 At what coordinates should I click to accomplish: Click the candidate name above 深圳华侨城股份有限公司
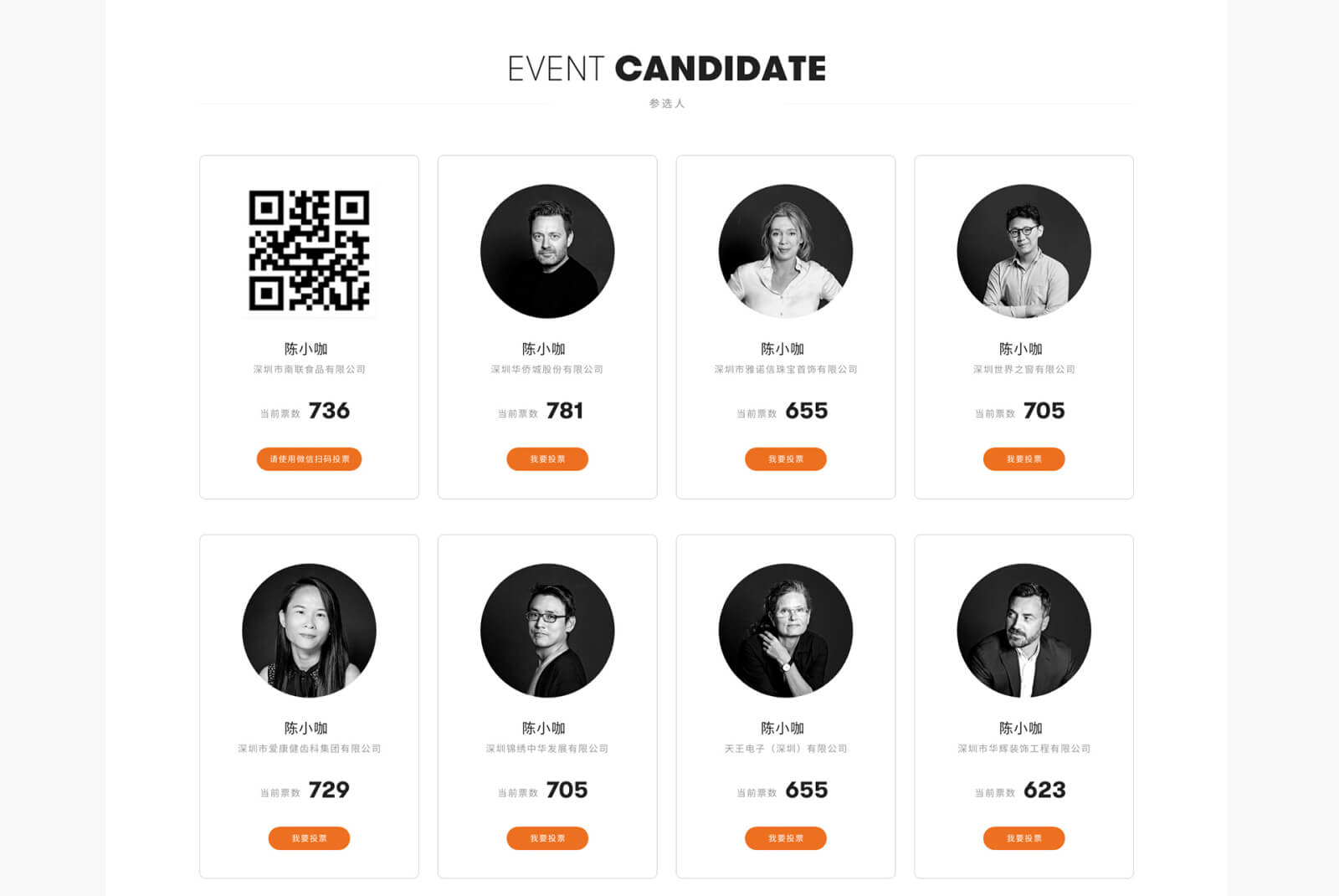coord(544,349)
